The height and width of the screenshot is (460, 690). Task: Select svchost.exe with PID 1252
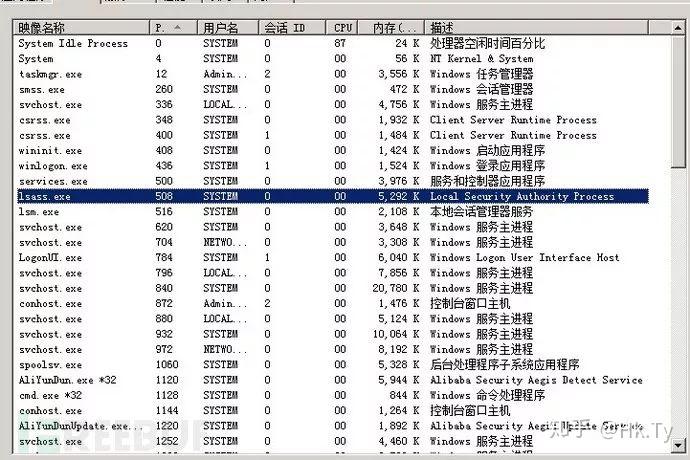tap(333, 441)
